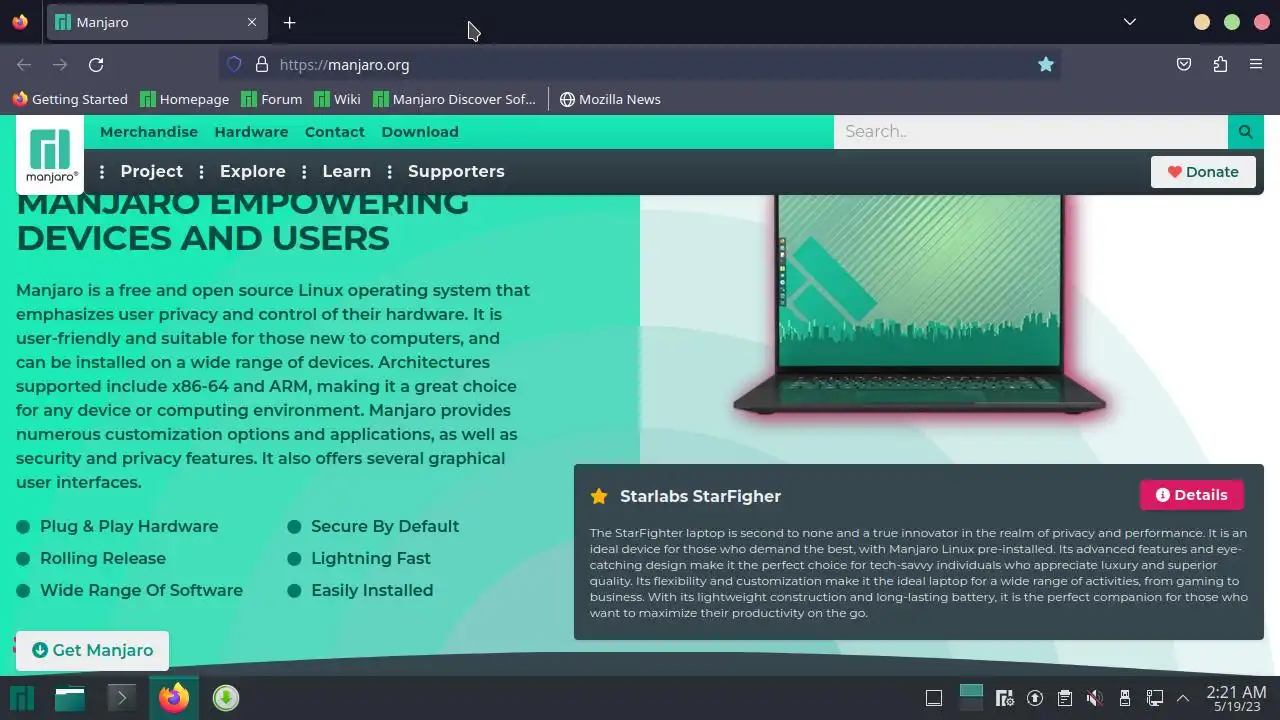Click the site security padlock icon
Screen dimensions: 1280x720
click(x=262, y=65)
